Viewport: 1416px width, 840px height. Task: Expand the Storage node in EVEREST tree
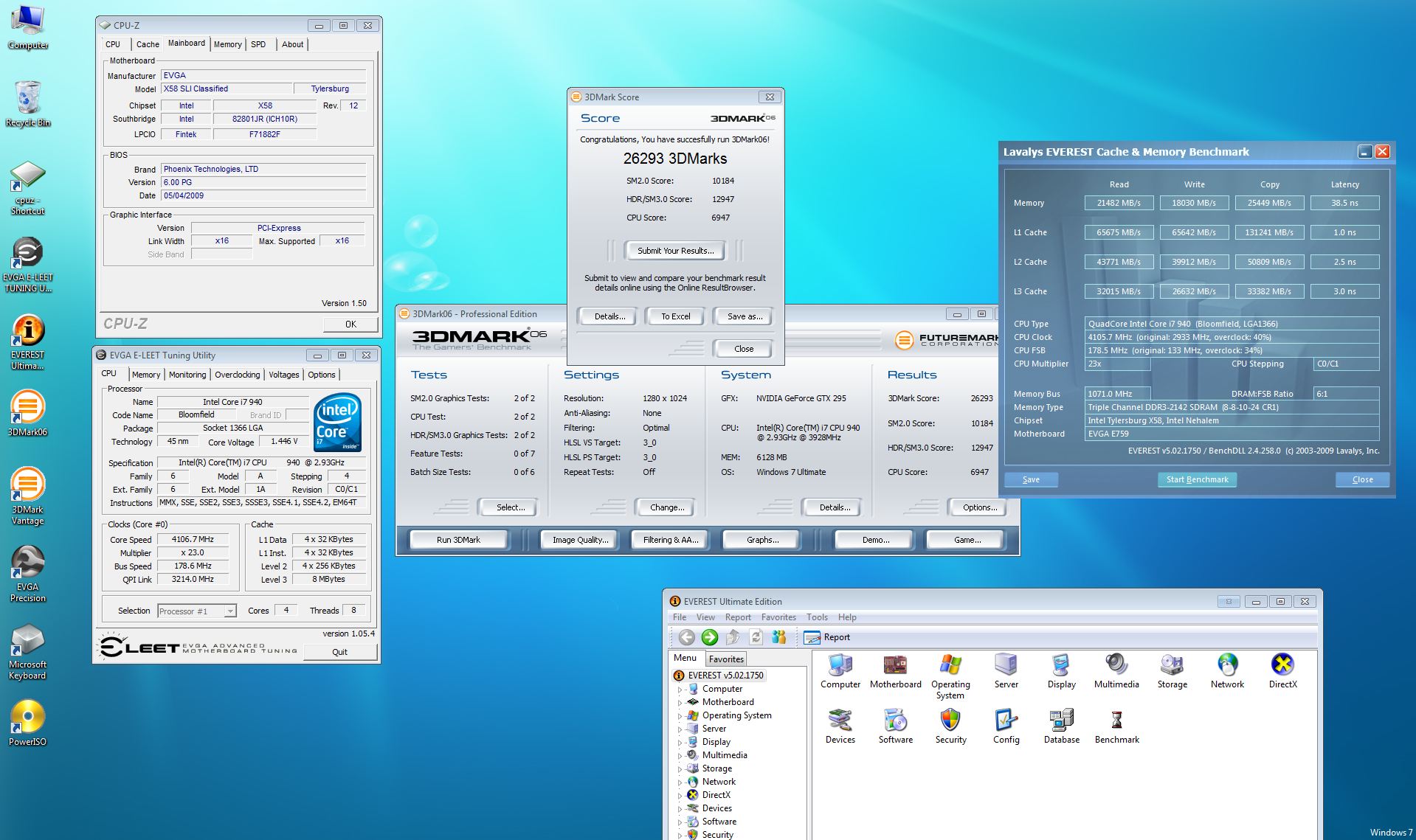coord(680,769)
